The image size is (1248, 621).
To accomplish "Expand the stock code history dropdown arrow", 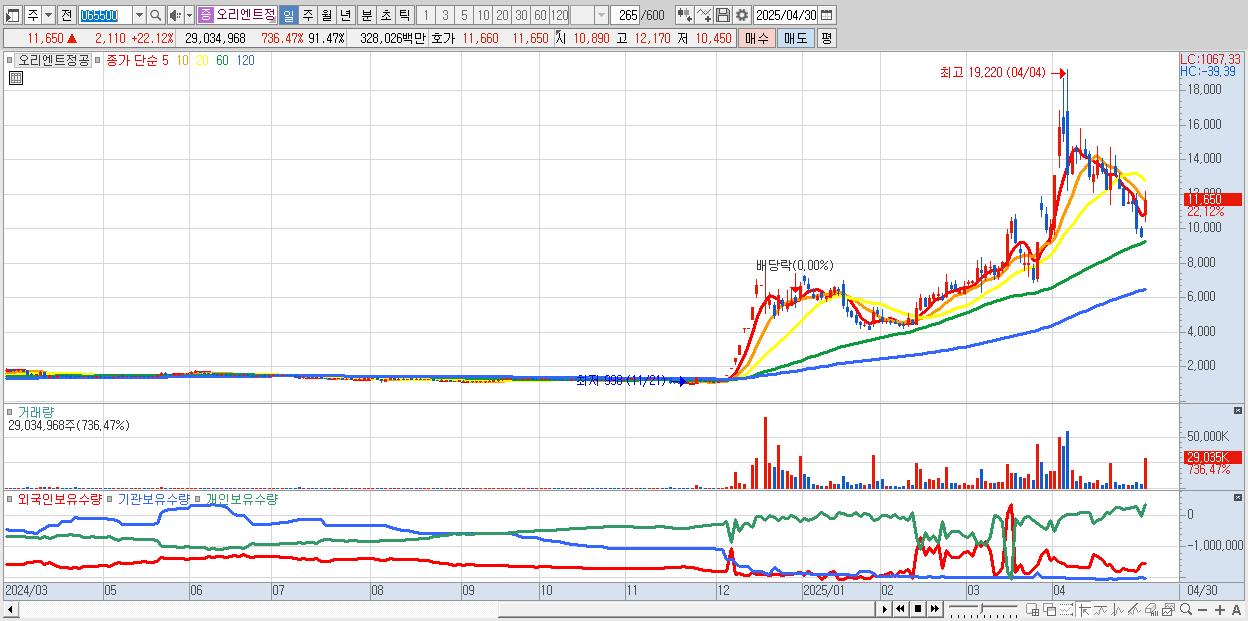I will coord(139,15).
